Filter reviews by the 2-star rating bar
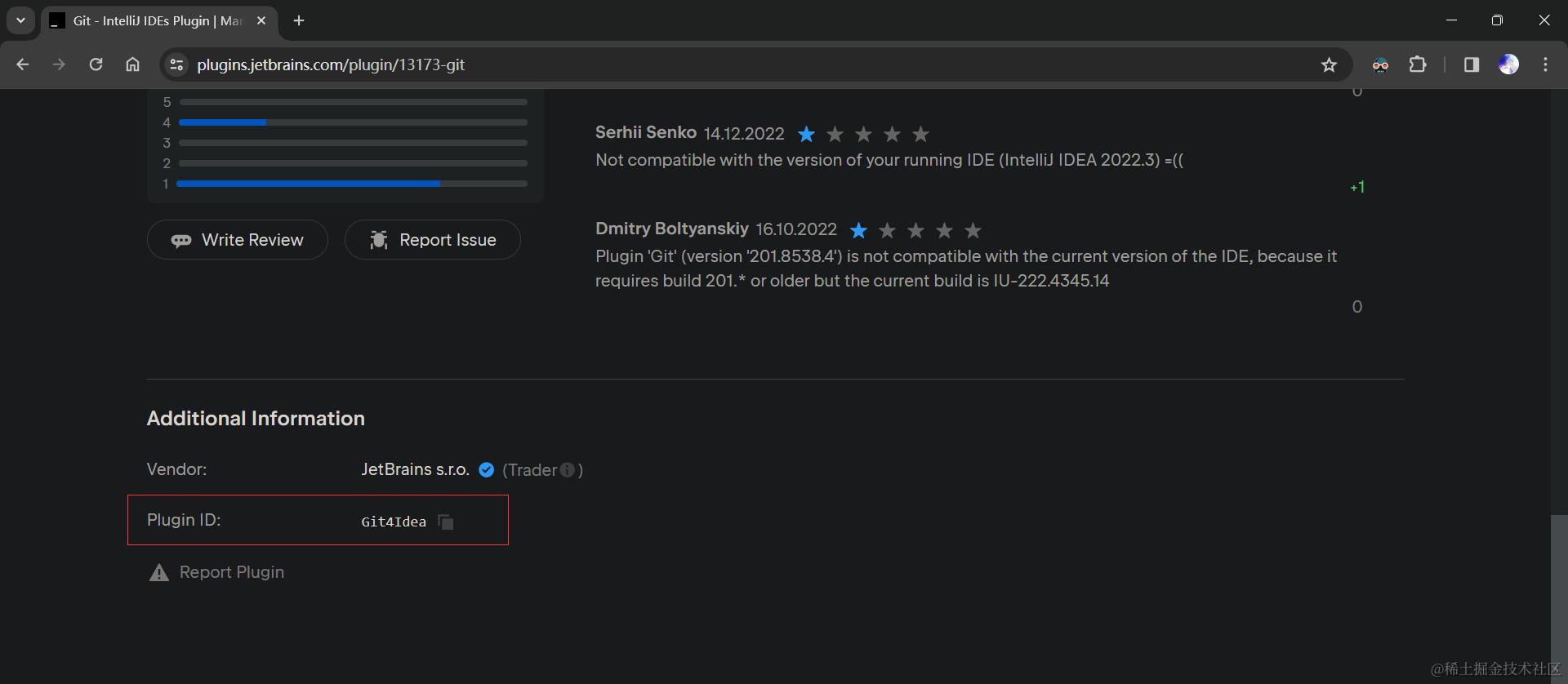This screenshot has width=1568, height=684. (x=354, y=163)
